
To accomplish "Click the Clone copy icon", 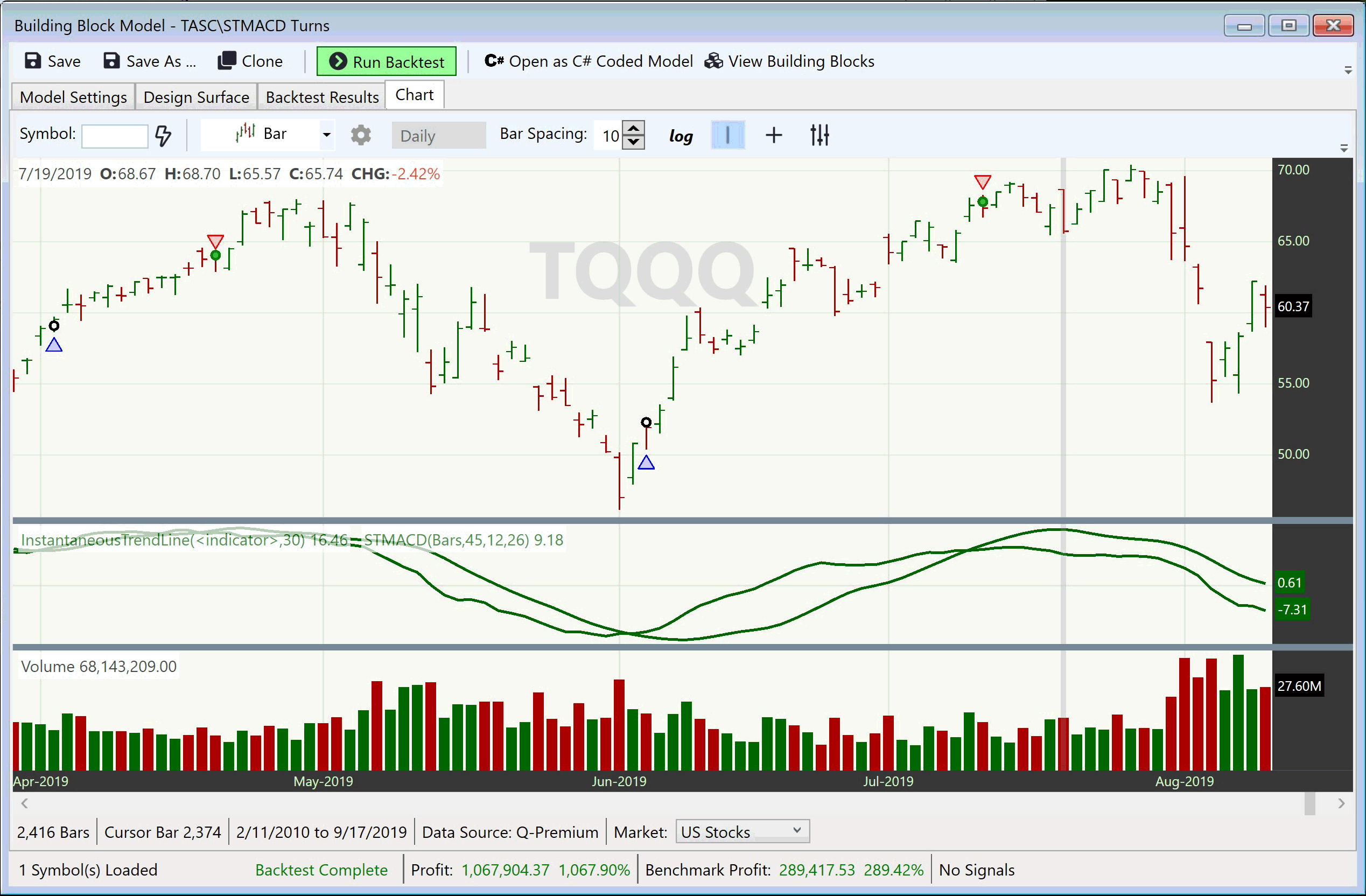I will pyautogui.click(x=227, y=61).
